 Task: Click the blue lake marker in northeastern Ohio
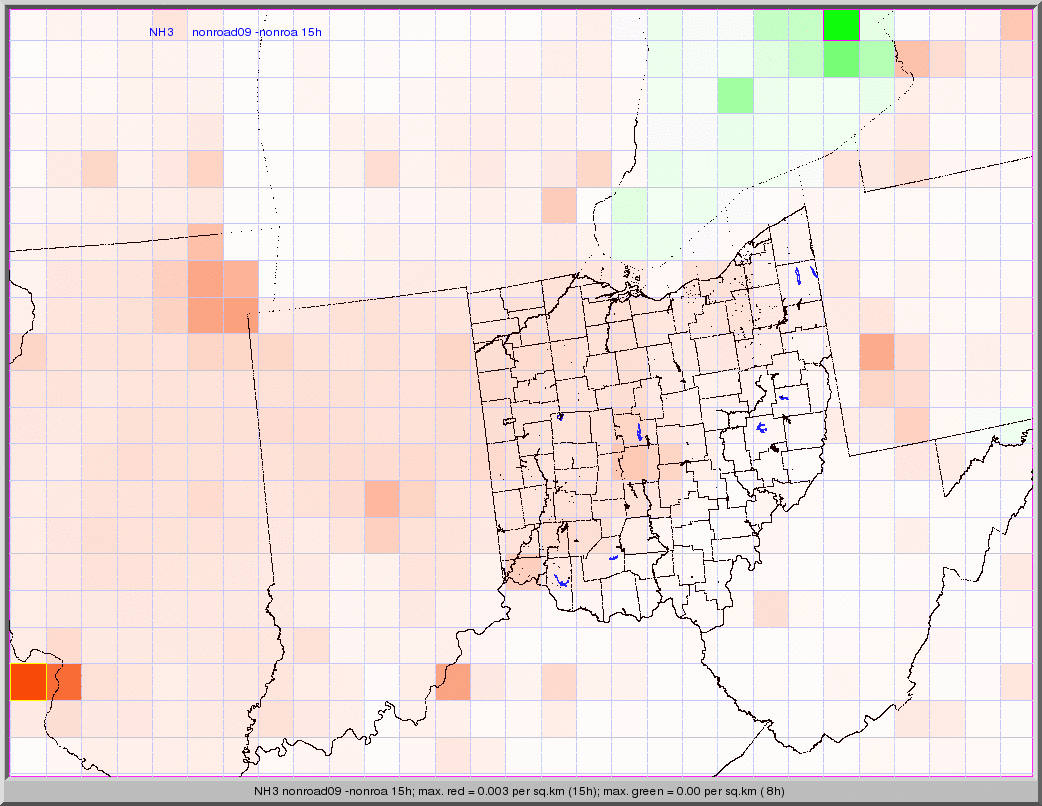point(798,274)
